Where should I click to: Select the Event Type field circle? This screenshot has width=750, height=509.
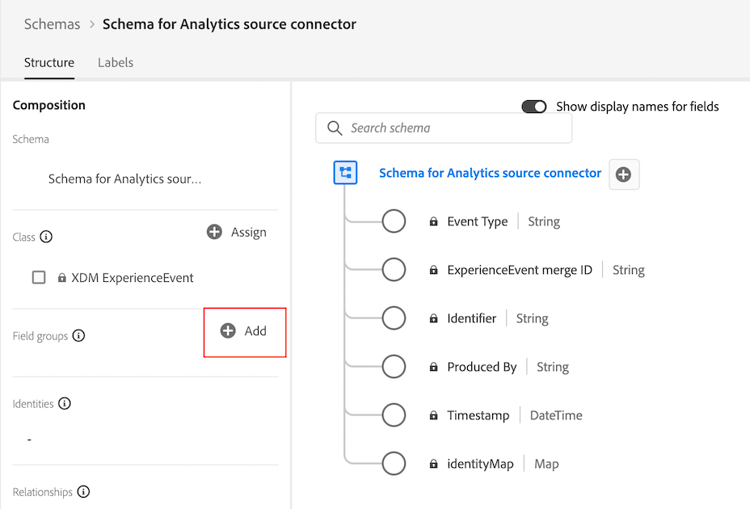tap(394, 221)
